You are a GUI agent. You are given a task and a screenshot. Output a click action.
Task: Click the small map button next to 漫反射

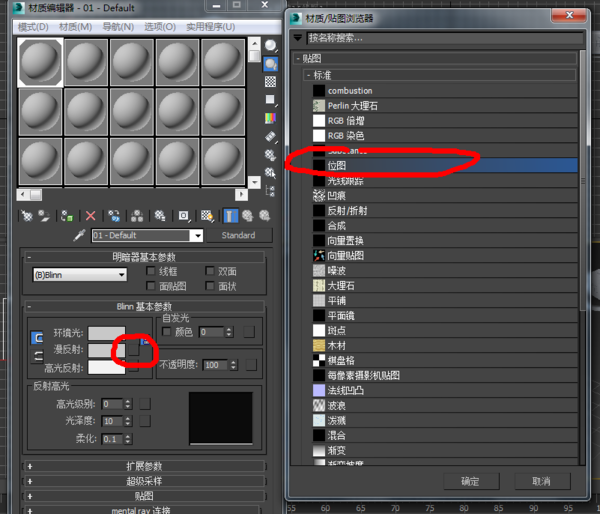click(x=134, y=349)
